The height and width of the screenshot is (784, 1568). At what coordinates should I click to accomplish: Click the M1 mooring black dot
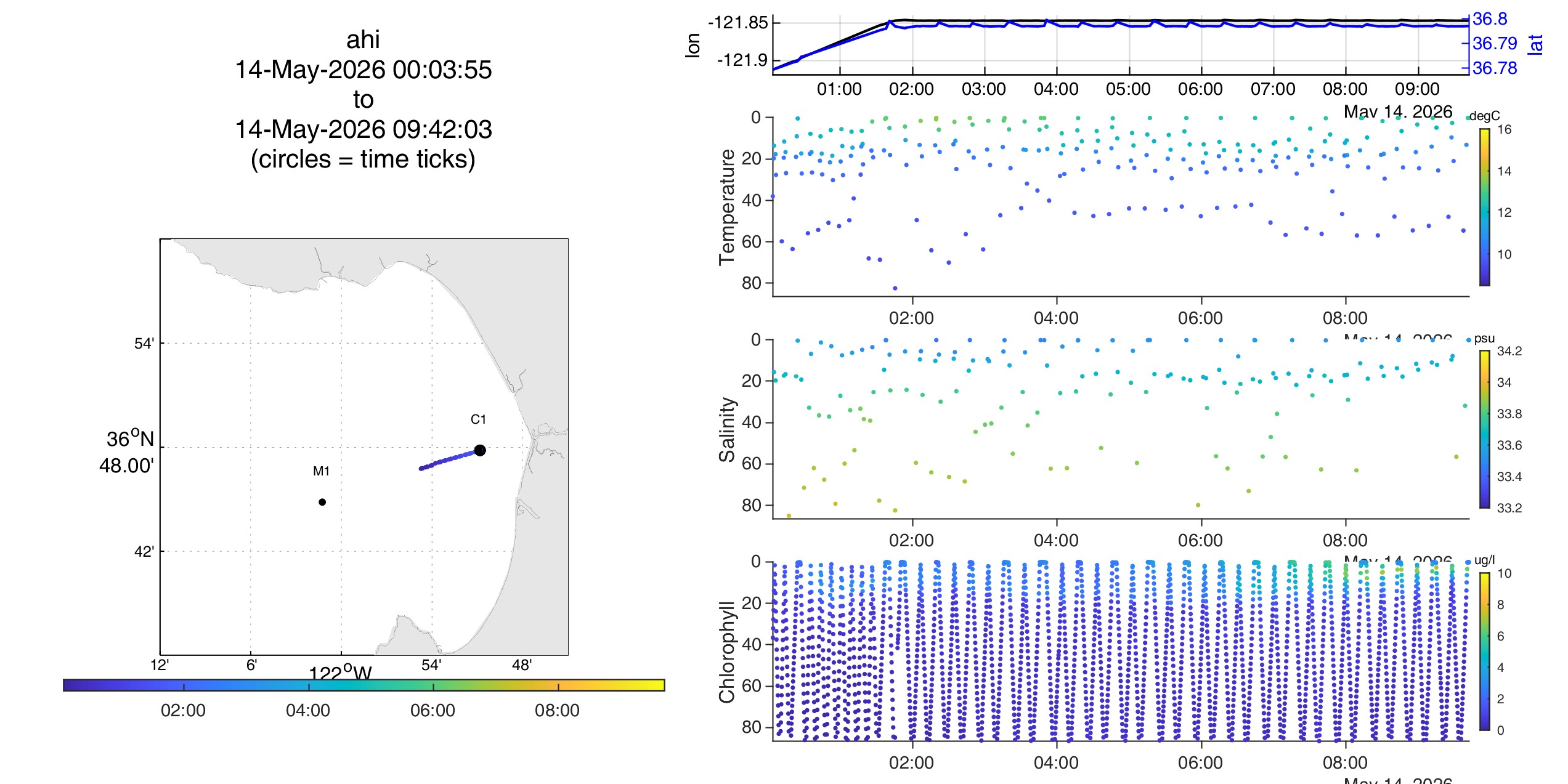pyautogui.click(x=322, y=502)
